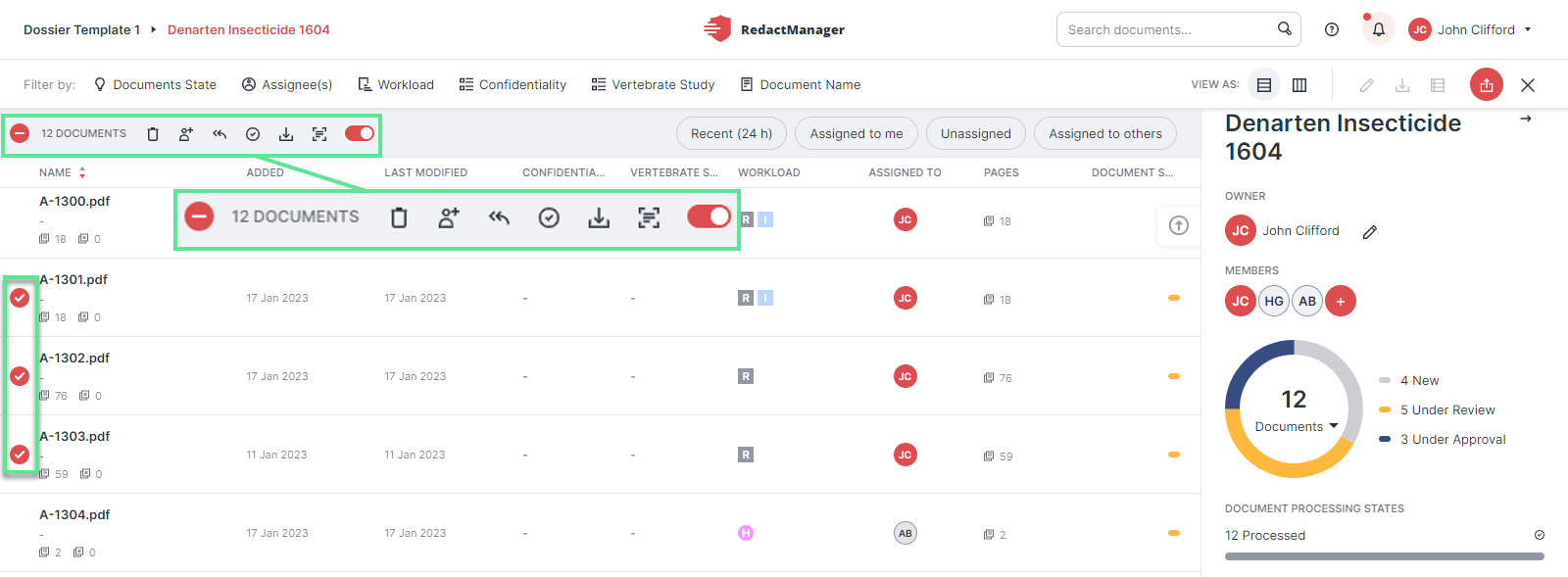Click the circled up-arrow in the A-1300.pdf row
This screenshot has width=1568, height=577.
(x=1179, y=225)
